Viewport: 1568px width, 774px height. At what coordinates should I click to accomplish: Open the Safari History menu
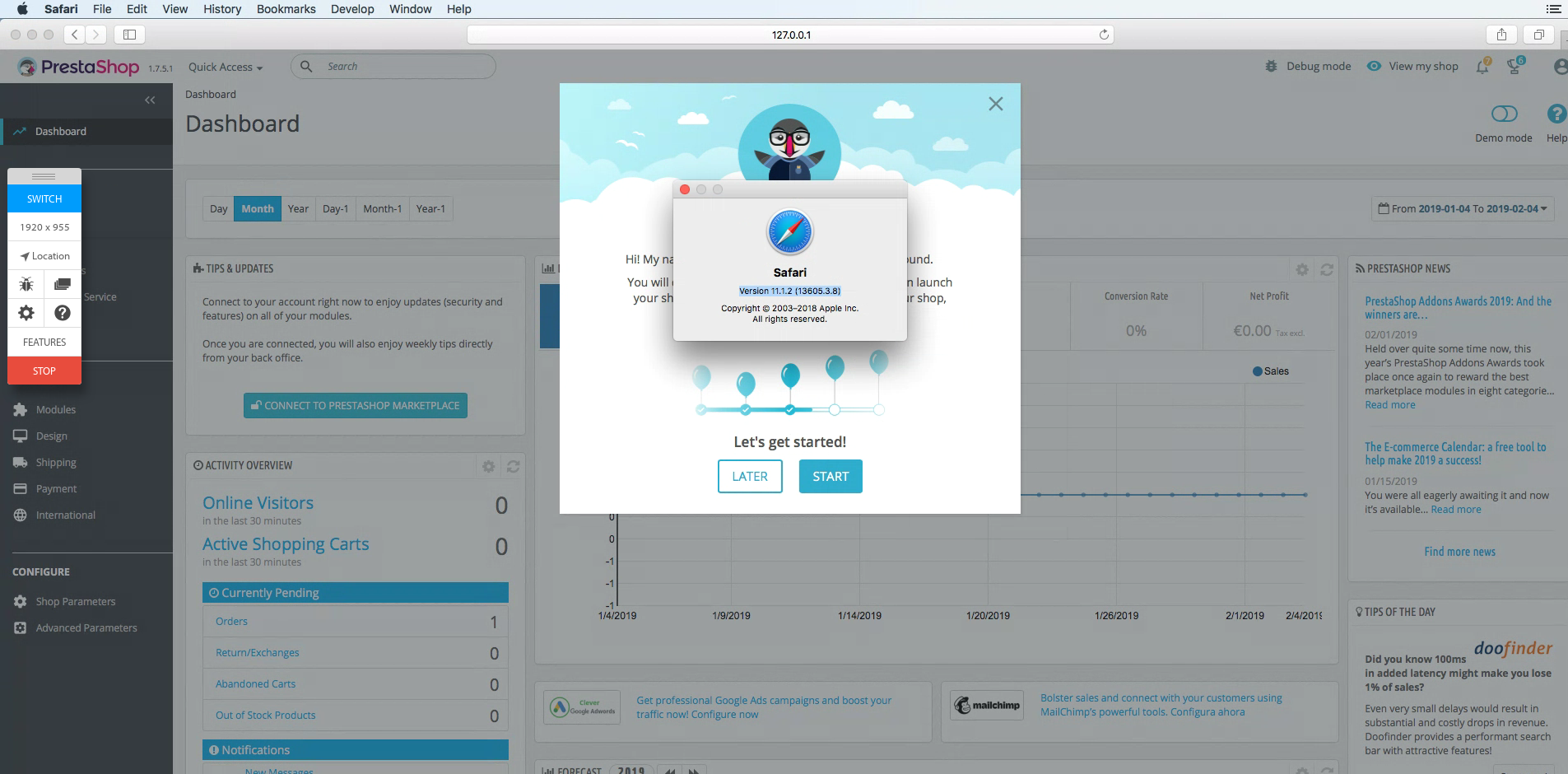pyautogui.click(x=222, y=9)
